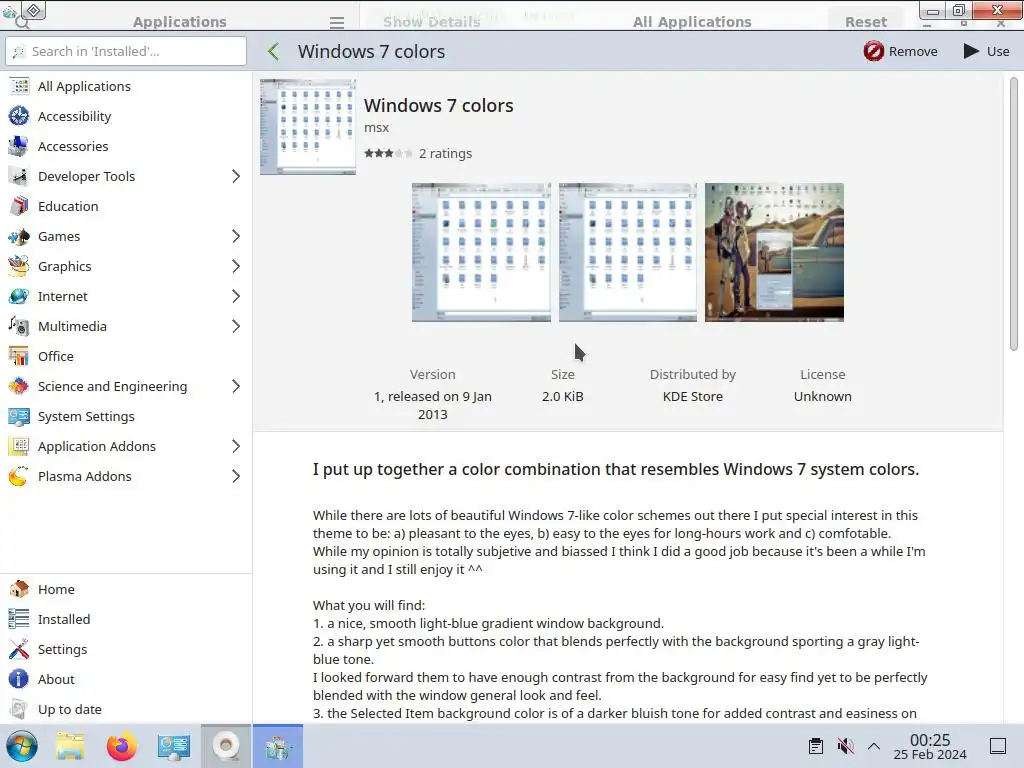Open the Graphics category icon

tap(19, 266)
